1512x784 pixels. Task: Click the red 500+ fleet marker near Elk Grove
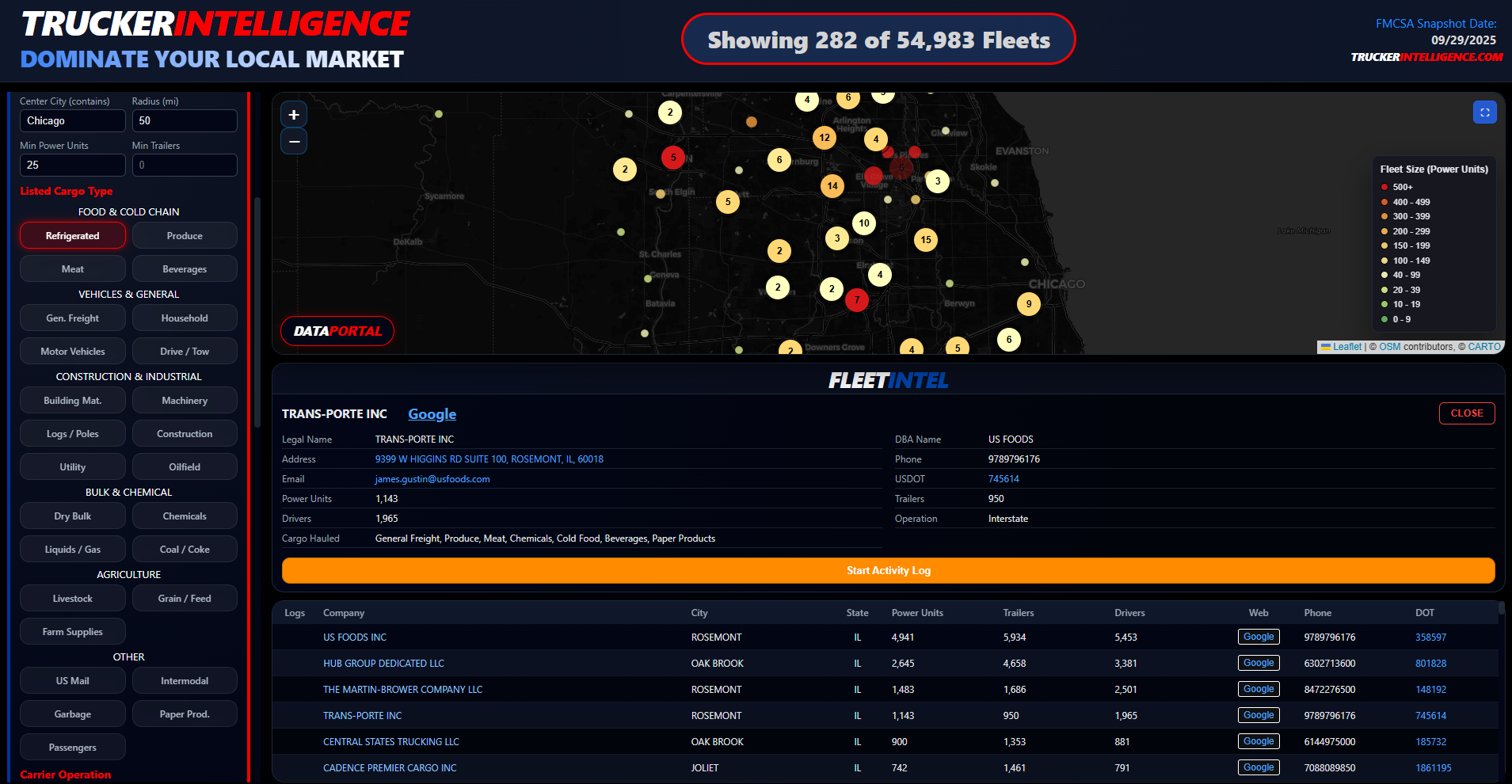(873, 176)
